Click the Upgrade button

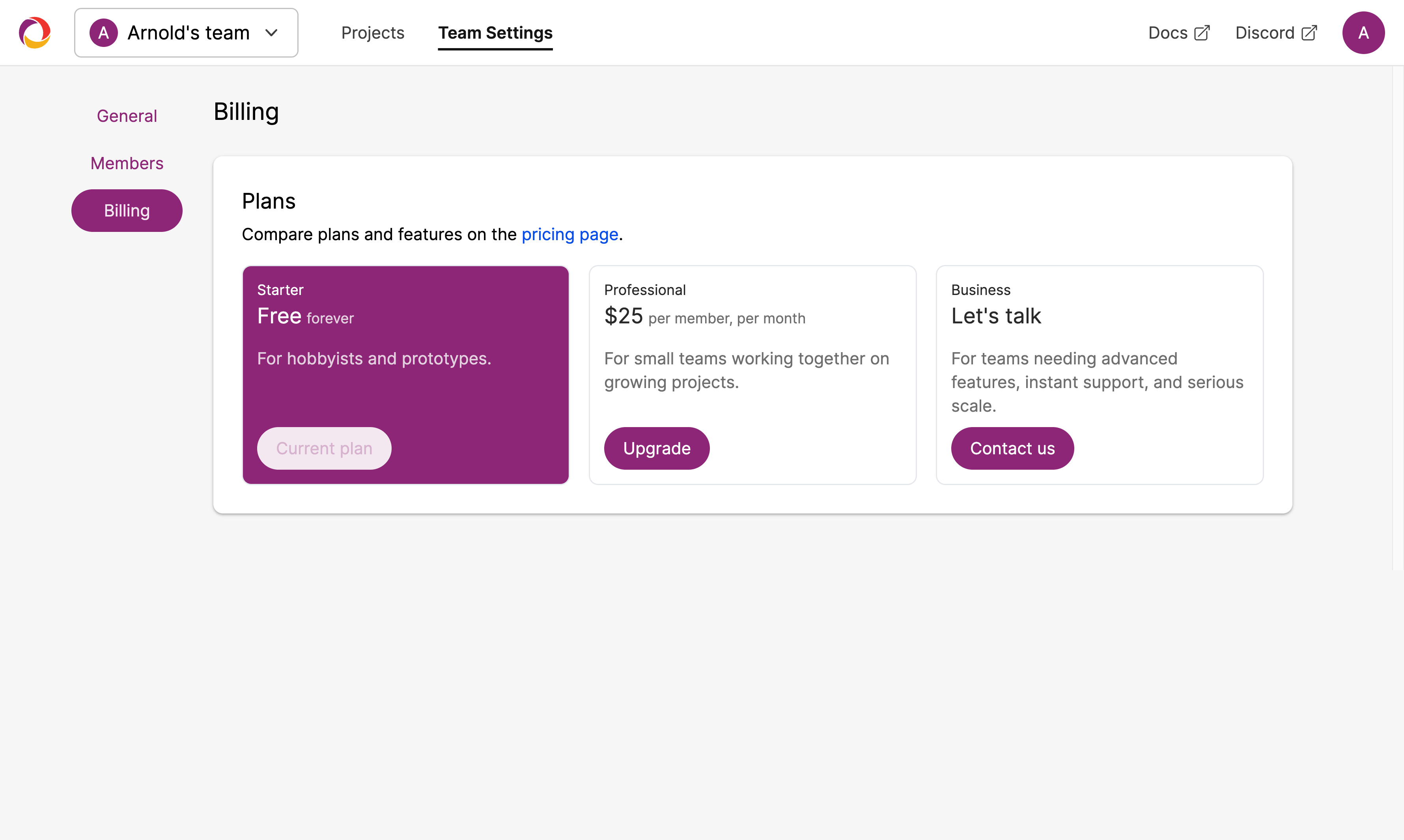click(x=656, y=448)
